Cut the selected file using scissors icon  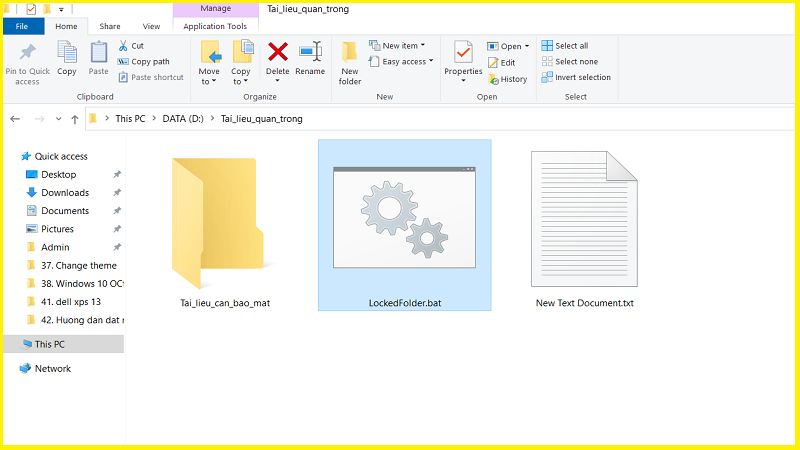pyautogui.click(x=123, y=45)
